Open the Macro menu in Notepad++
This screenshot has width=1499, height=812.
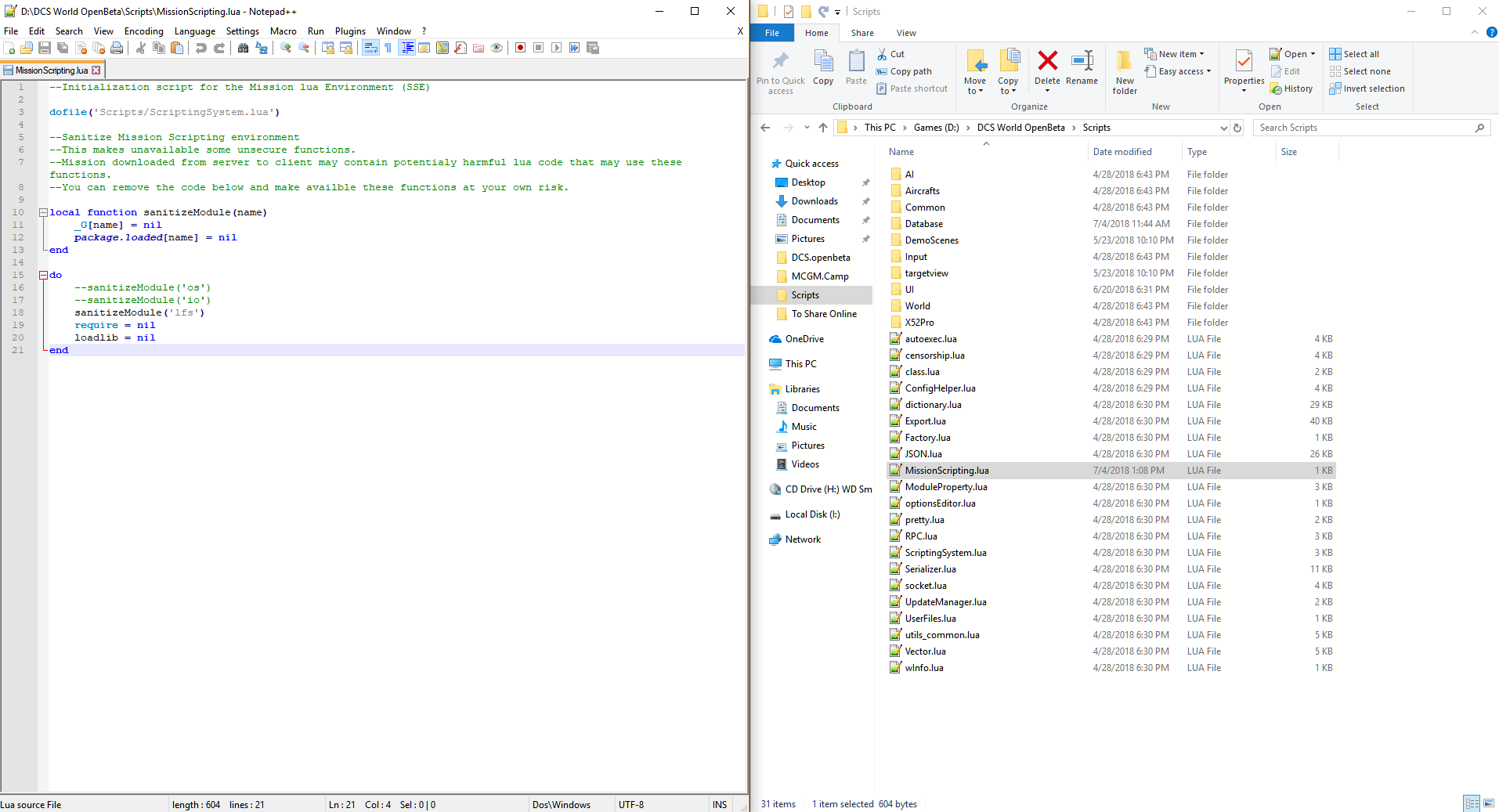[284, 31]
